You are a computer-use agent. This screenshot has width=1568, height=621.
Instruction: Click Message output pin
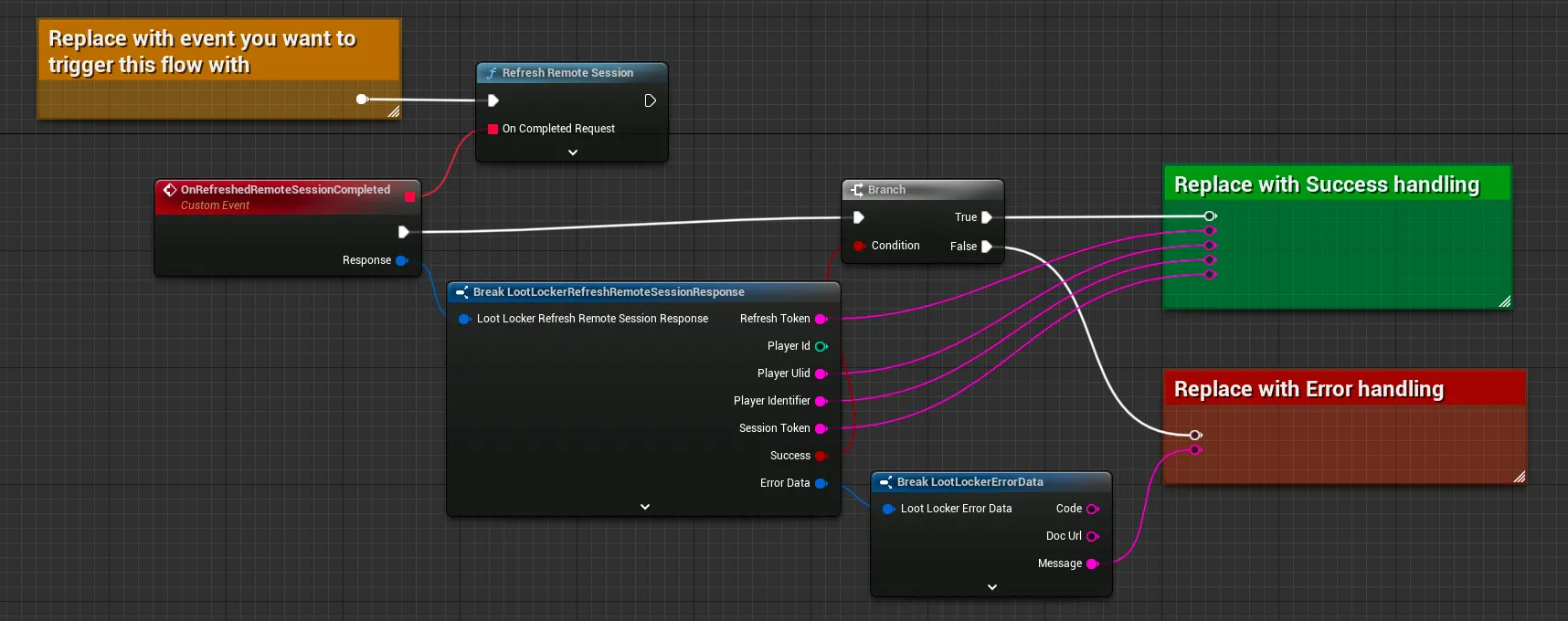[1092, 563]
